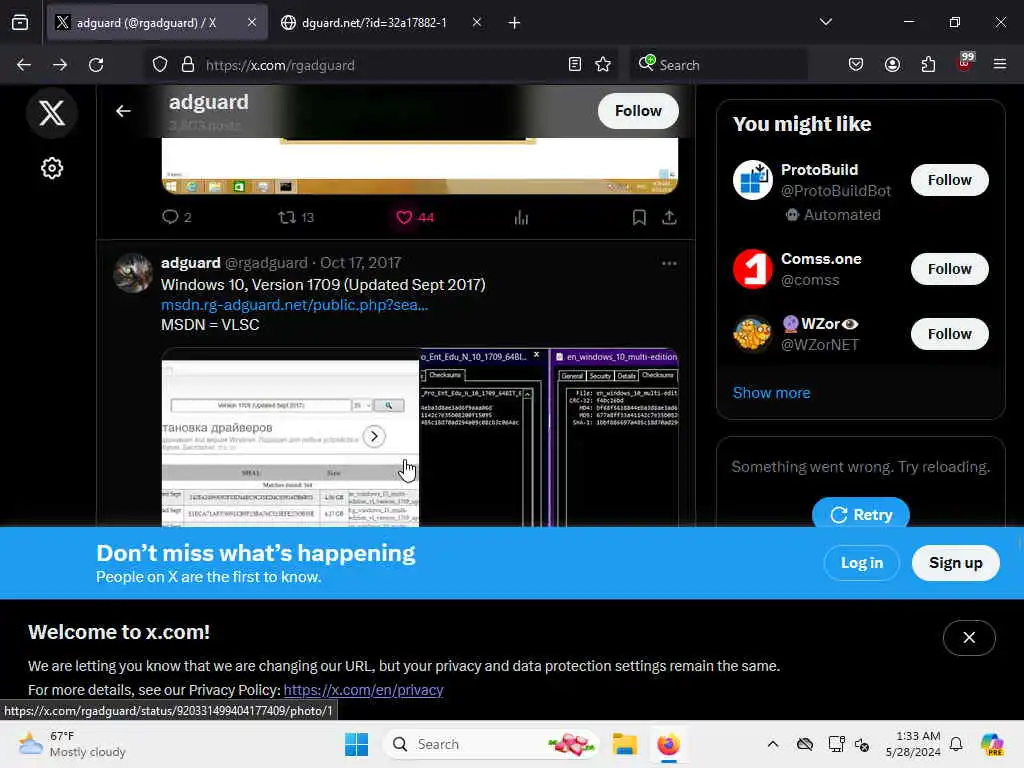Open File Explorer from taskbar
Image resolution: width=1024 pixels, height=768 pixels.
point(624,744)
